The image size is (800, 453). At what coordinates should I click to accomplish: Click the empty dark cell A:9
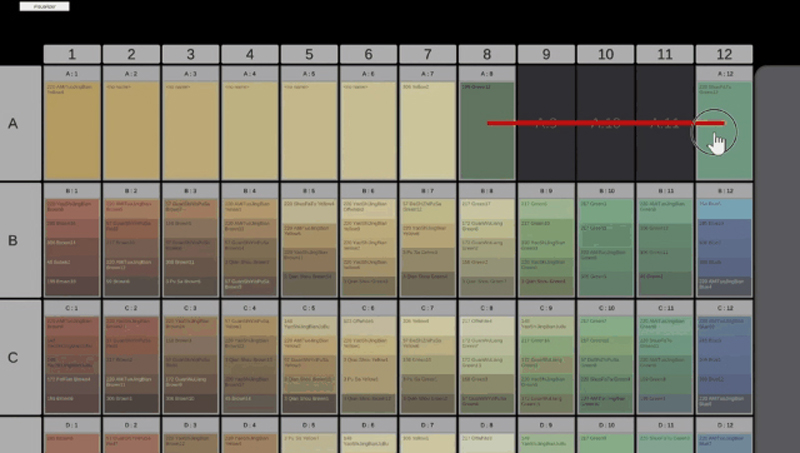click(547, 150)
